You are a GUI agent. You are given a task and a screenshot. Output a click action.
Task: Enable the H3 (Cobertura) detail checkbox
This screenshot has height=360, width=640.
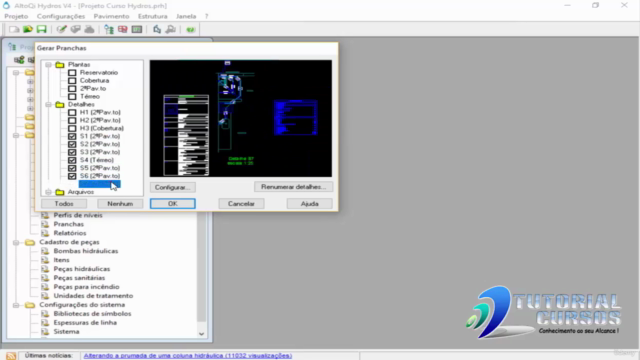72,128
